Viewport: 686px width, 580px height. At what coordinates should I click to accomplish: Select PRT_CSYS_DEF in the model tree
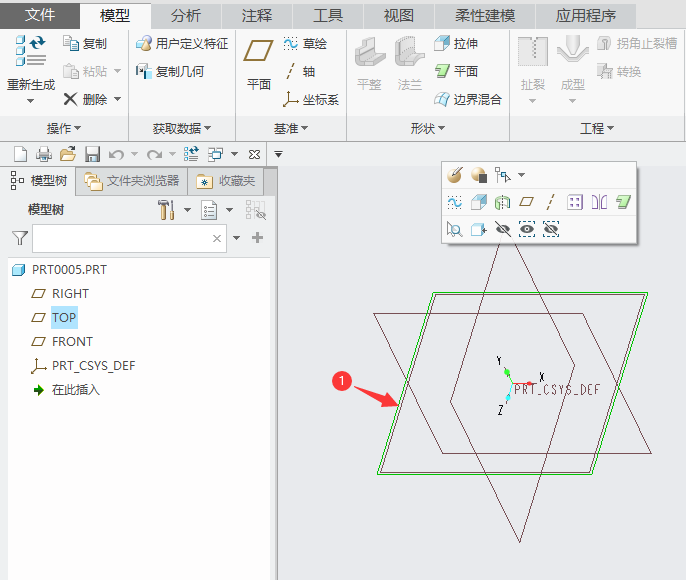point(83,366)
